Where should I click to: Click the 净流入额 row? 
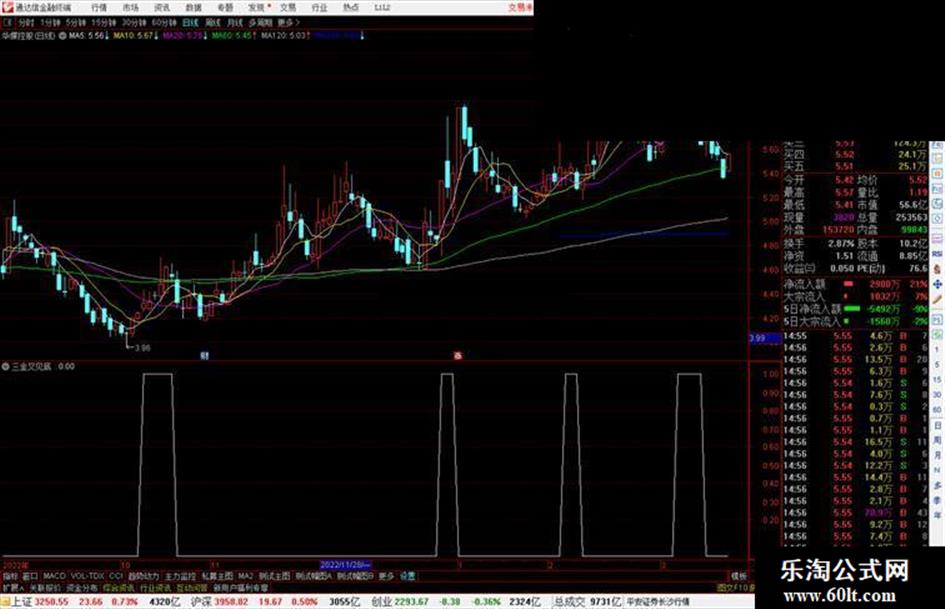tap(856, 283)
